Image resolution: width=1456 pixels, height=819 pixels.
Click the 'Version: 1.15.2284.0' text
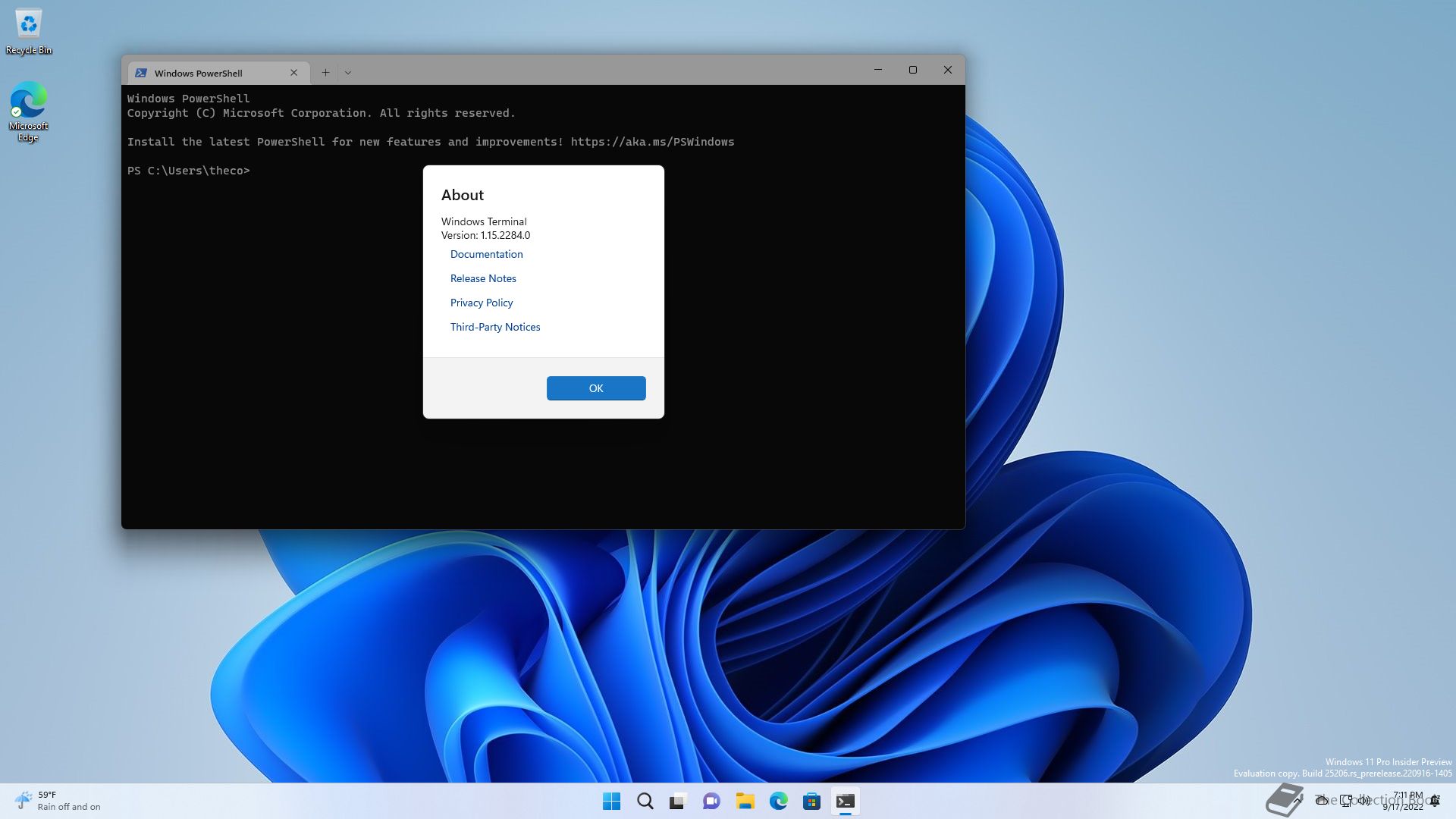point(485,235)
